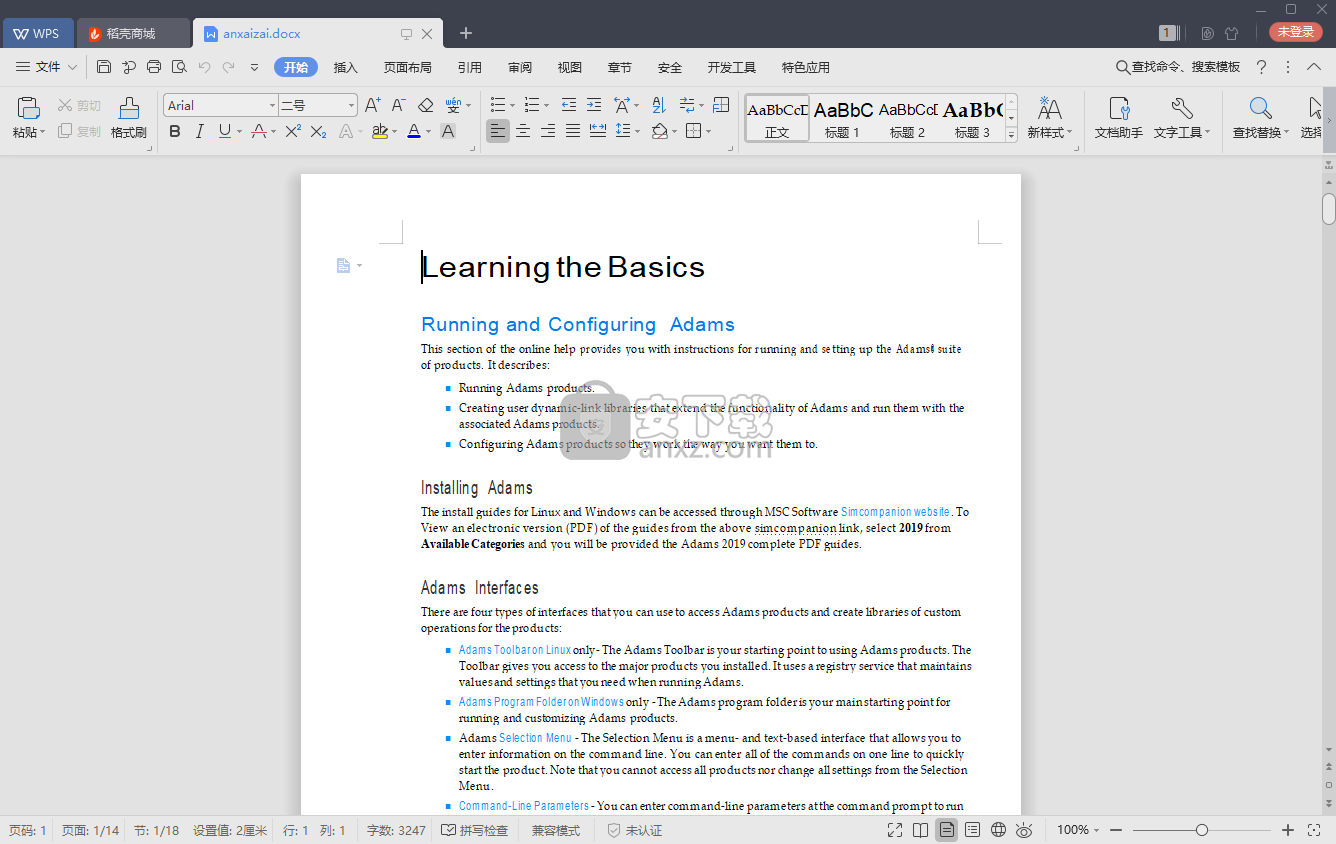Open the 视图 (View) tab

click(x=570, y=67)
